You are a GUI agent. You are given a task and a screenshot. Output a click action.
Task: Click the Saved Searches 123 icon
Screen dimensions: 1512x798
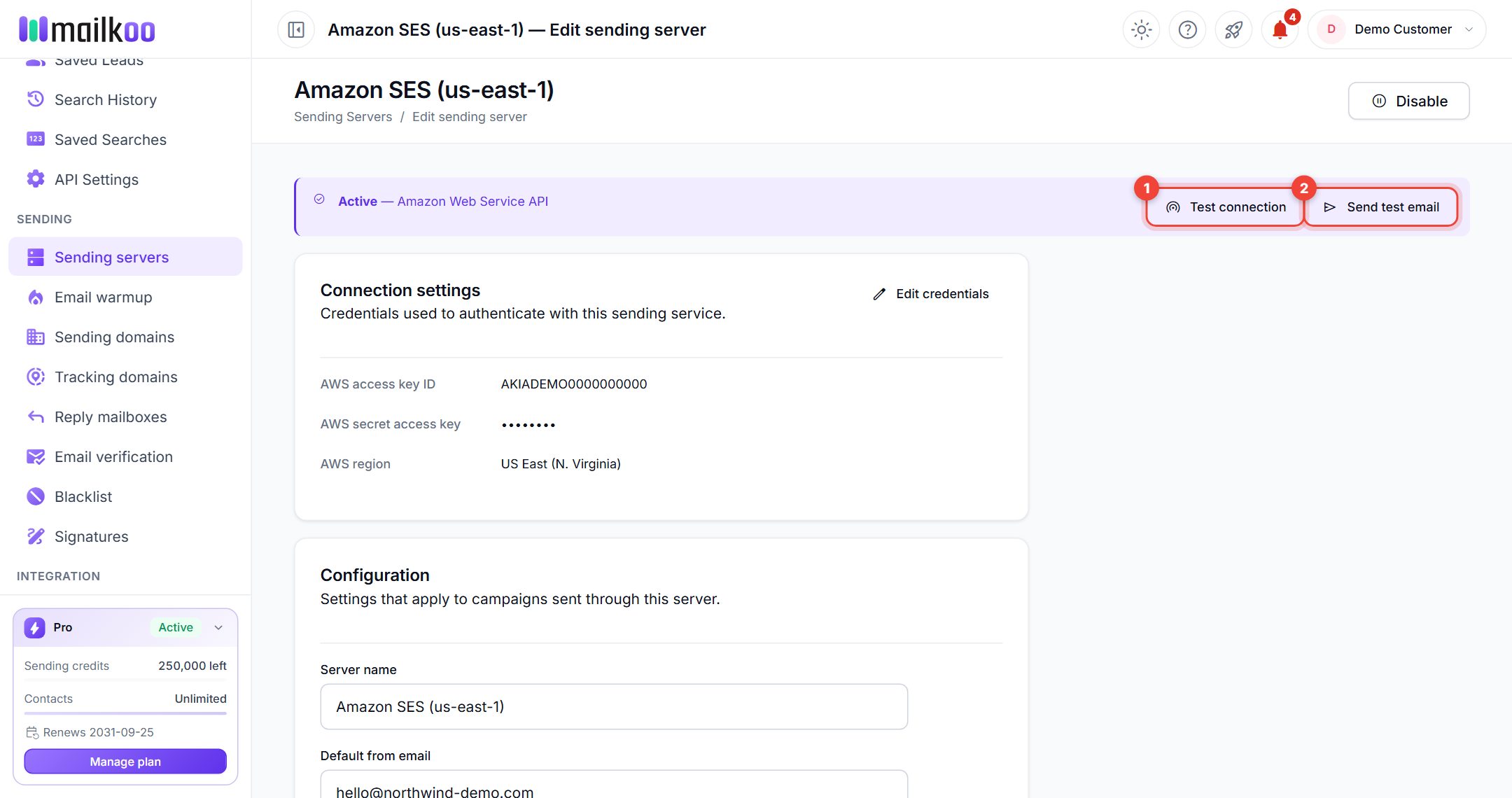(x=36, y=139)
